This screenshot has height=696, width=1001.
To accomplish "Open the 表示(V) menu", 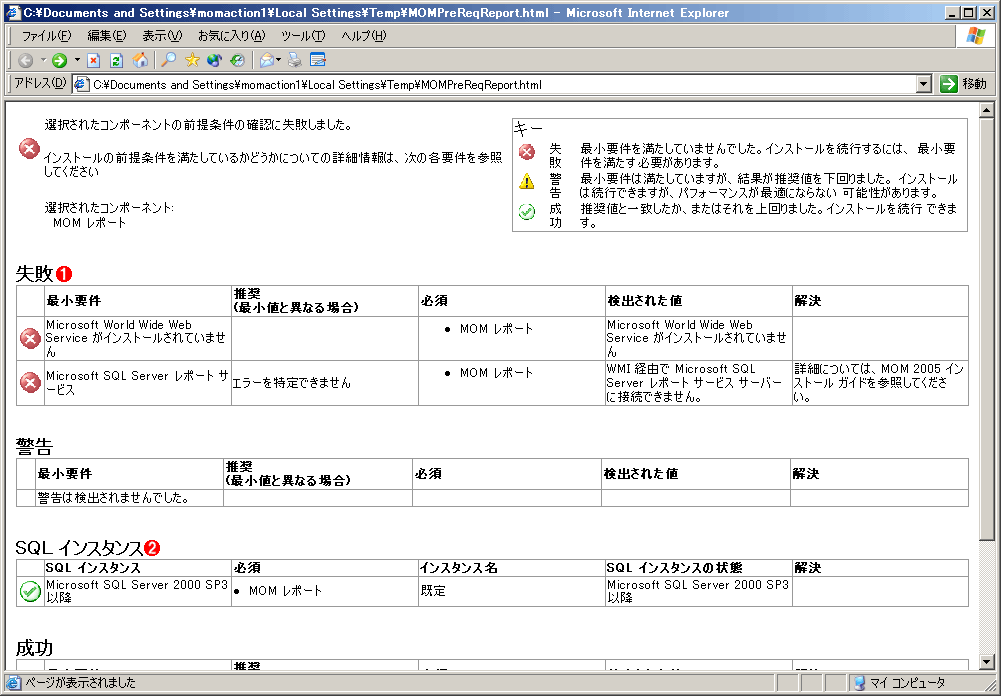I will (x=162, y=36).
